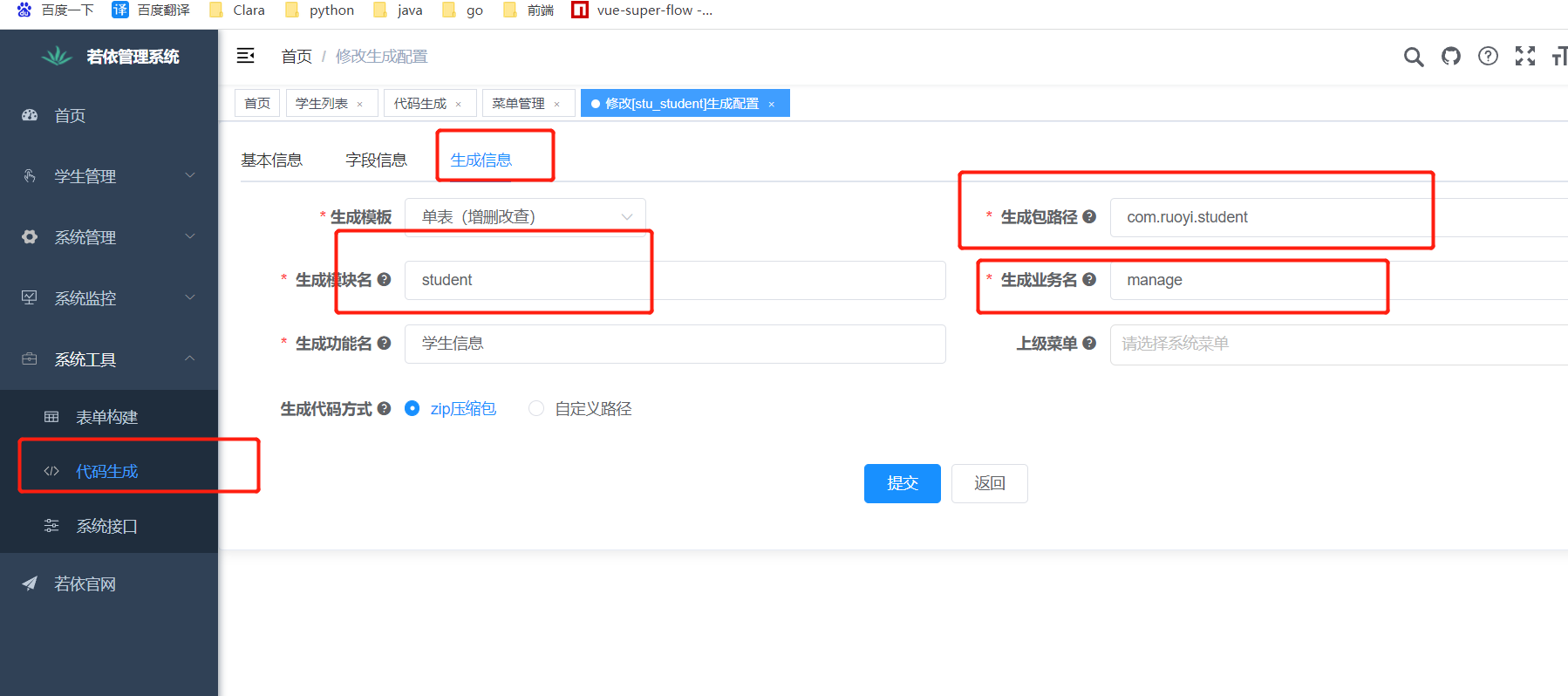Open the search magnifier icon in header

click(1414, 57)
